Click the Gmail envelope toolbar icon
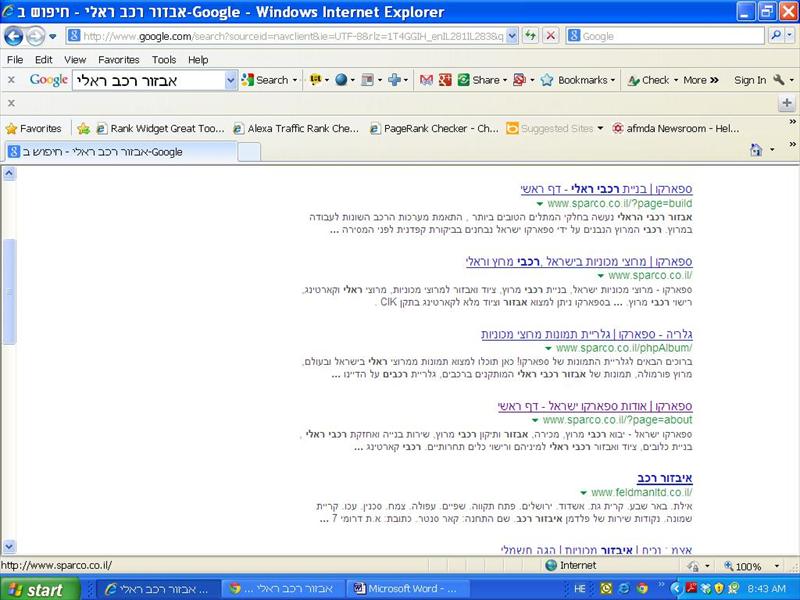The width and height of the screenshot is (800, 600). pos(426,80)
